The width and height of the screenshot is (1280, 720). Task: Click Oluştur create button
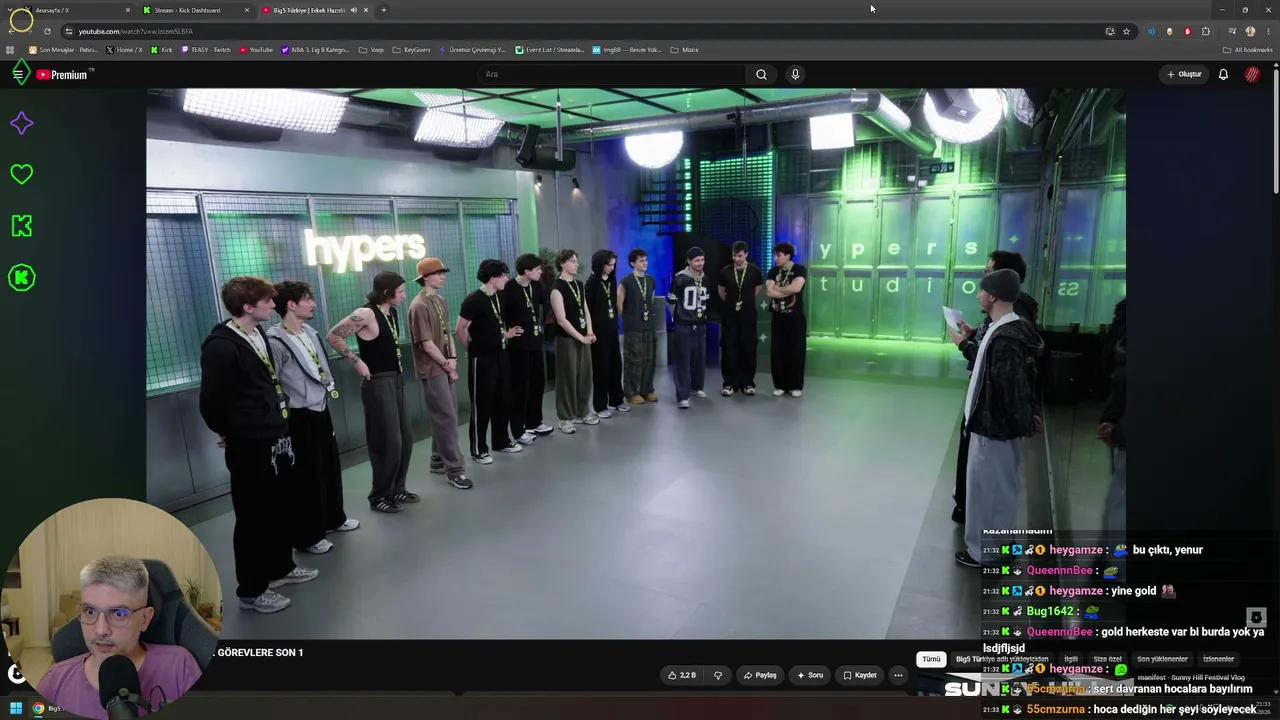(1184, 74)
